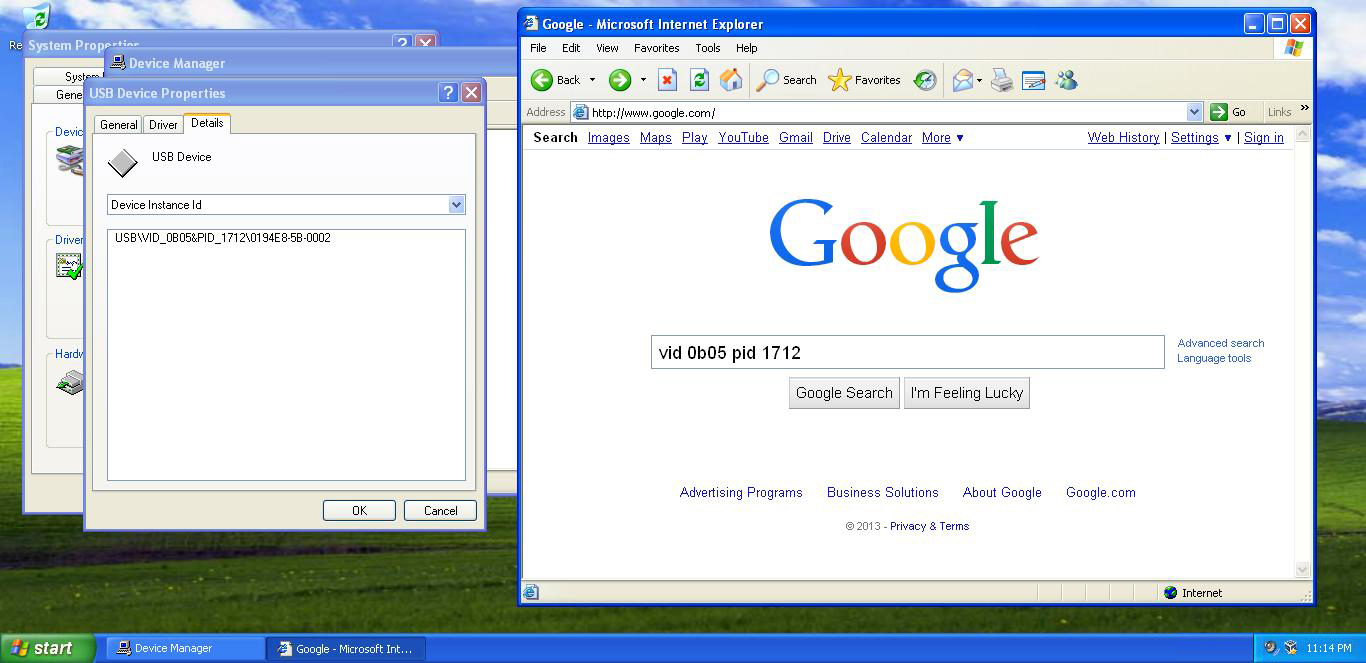Switch to the Driver tab
The width and height of the screenshot is (1366, 663).
pyautogui.click(x=163, y=125)
